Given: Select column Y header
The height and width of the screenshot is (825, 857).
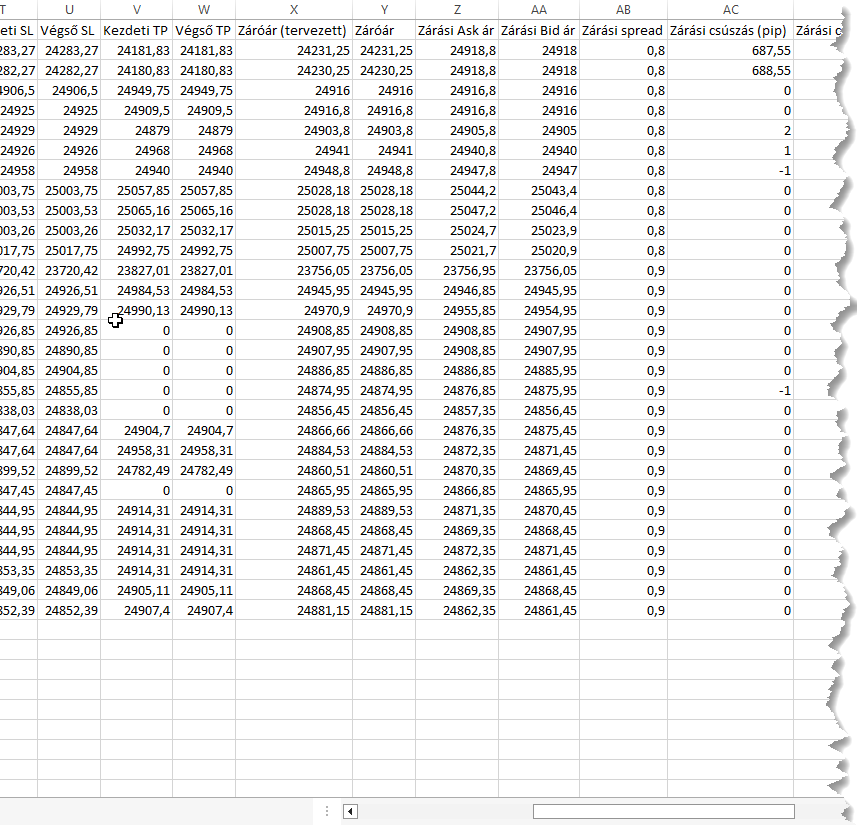Looking at the screenshot, I should (x=384, y=9).
